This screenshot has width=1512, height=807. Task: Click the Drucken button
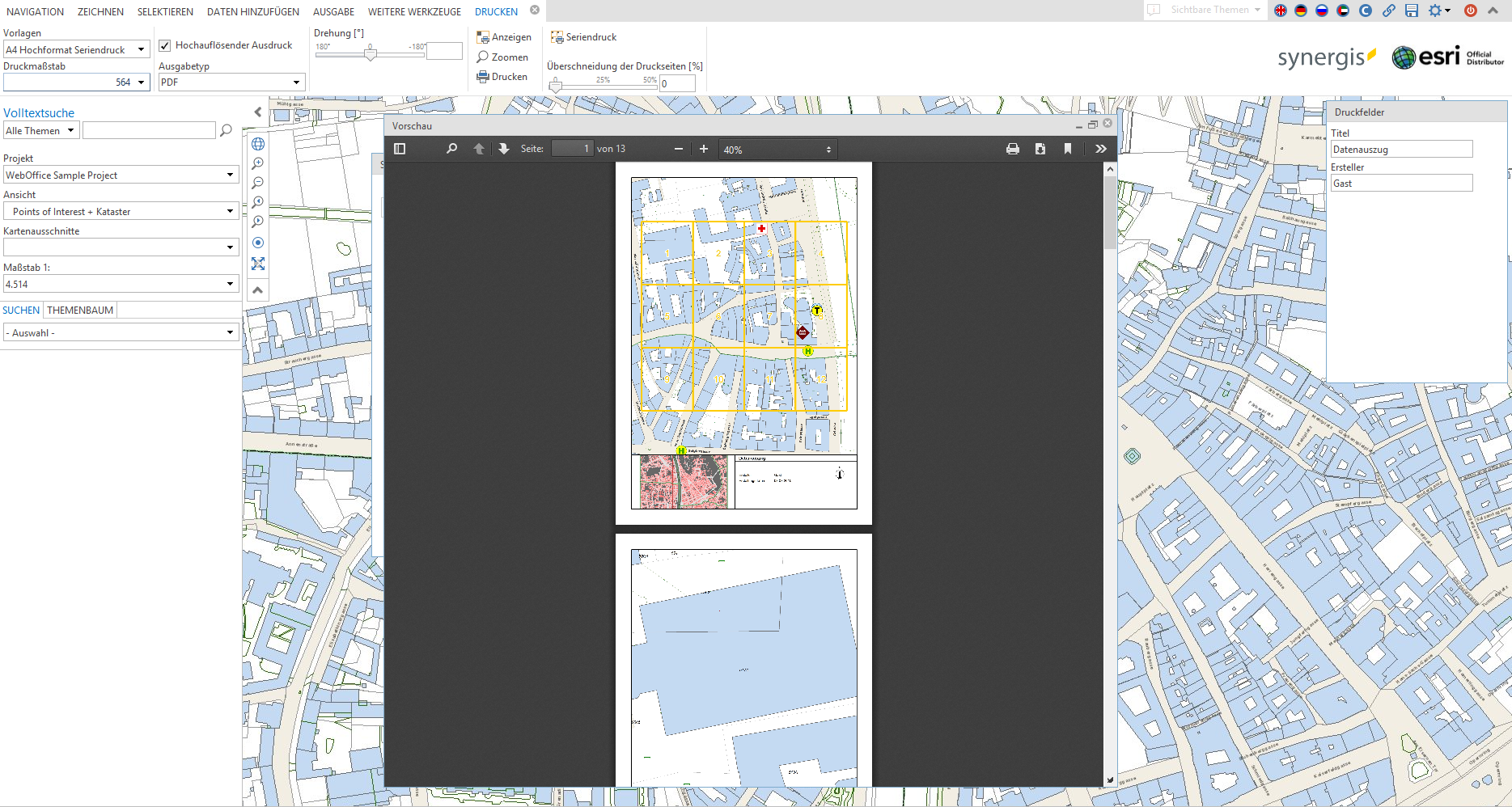[x=502, y=77]
